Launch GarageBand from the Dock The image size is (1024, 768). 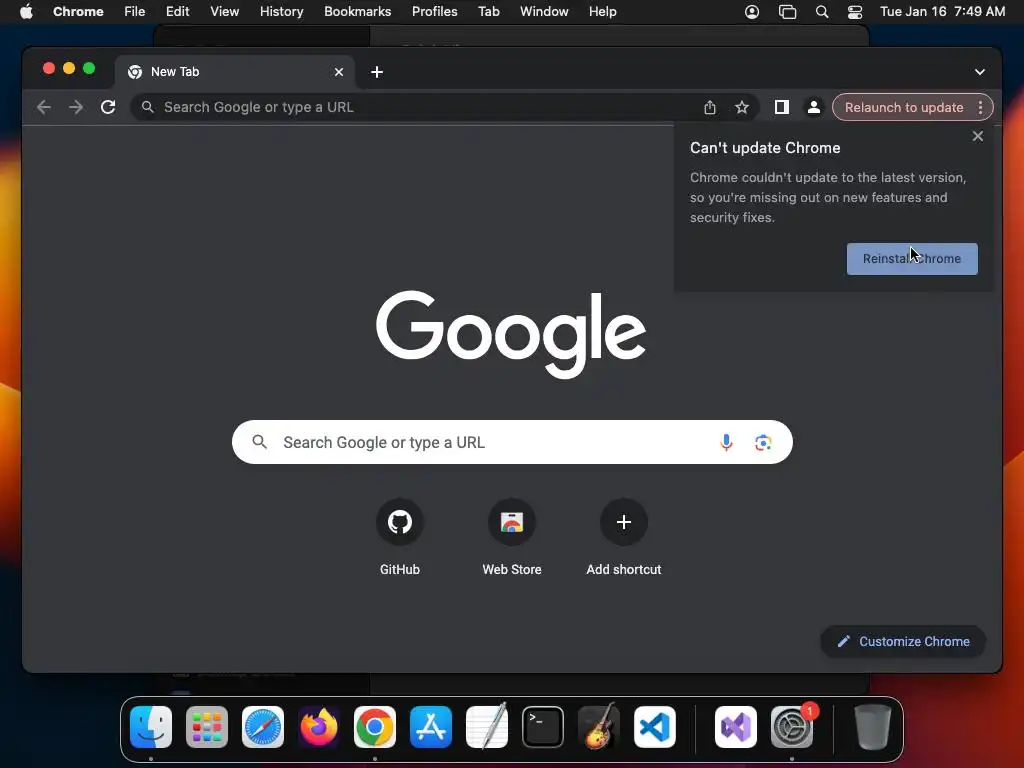(599, 727)
